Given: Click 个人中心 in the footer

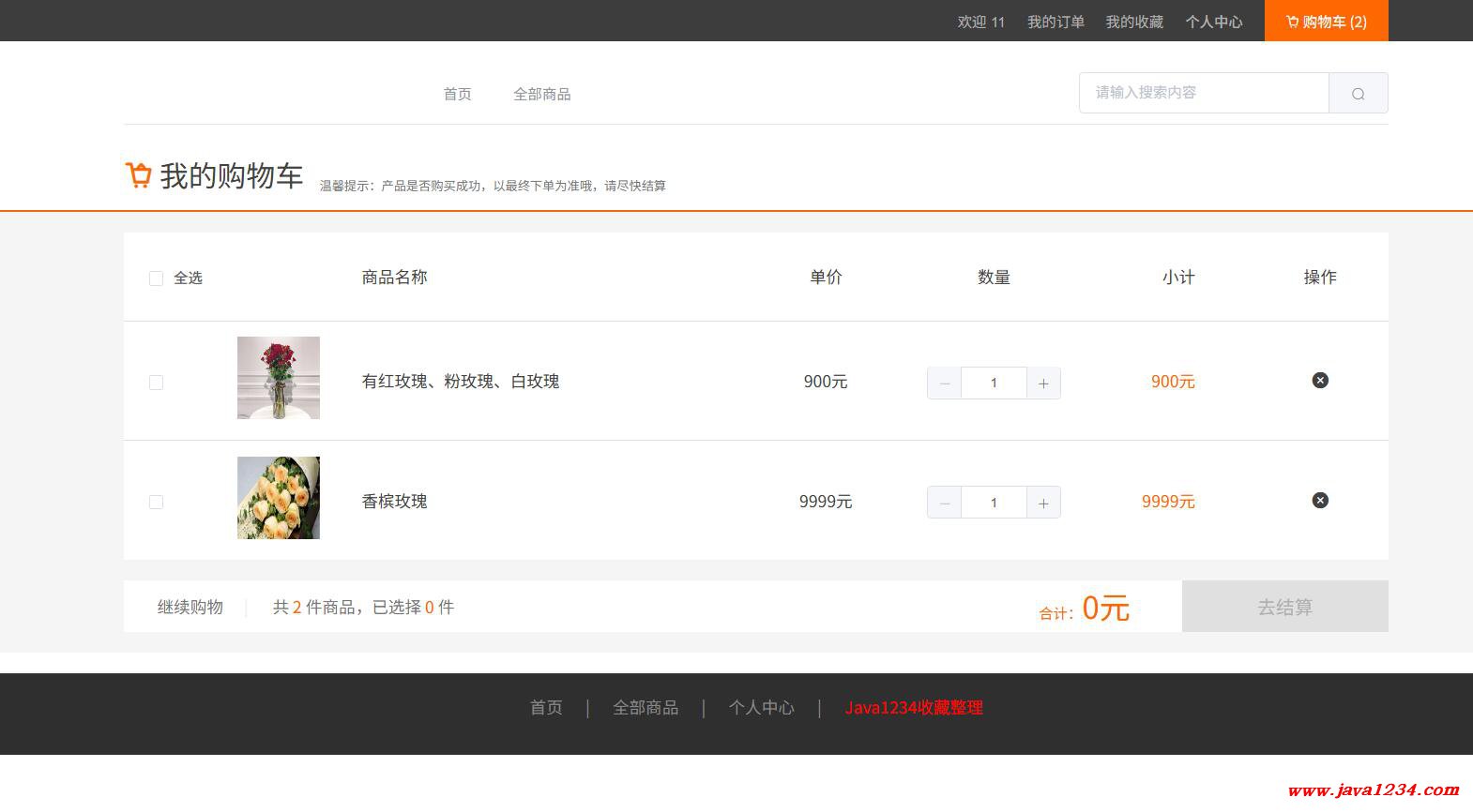Looking at the screenshot, I should point(761,708).
